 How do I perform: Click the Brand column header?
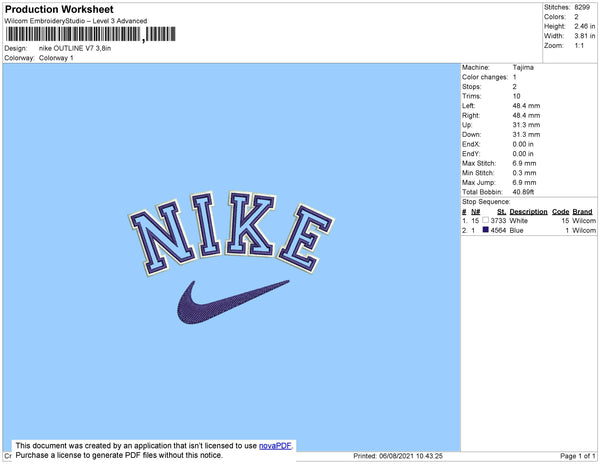pyautogui.click(x=583, y=212)
